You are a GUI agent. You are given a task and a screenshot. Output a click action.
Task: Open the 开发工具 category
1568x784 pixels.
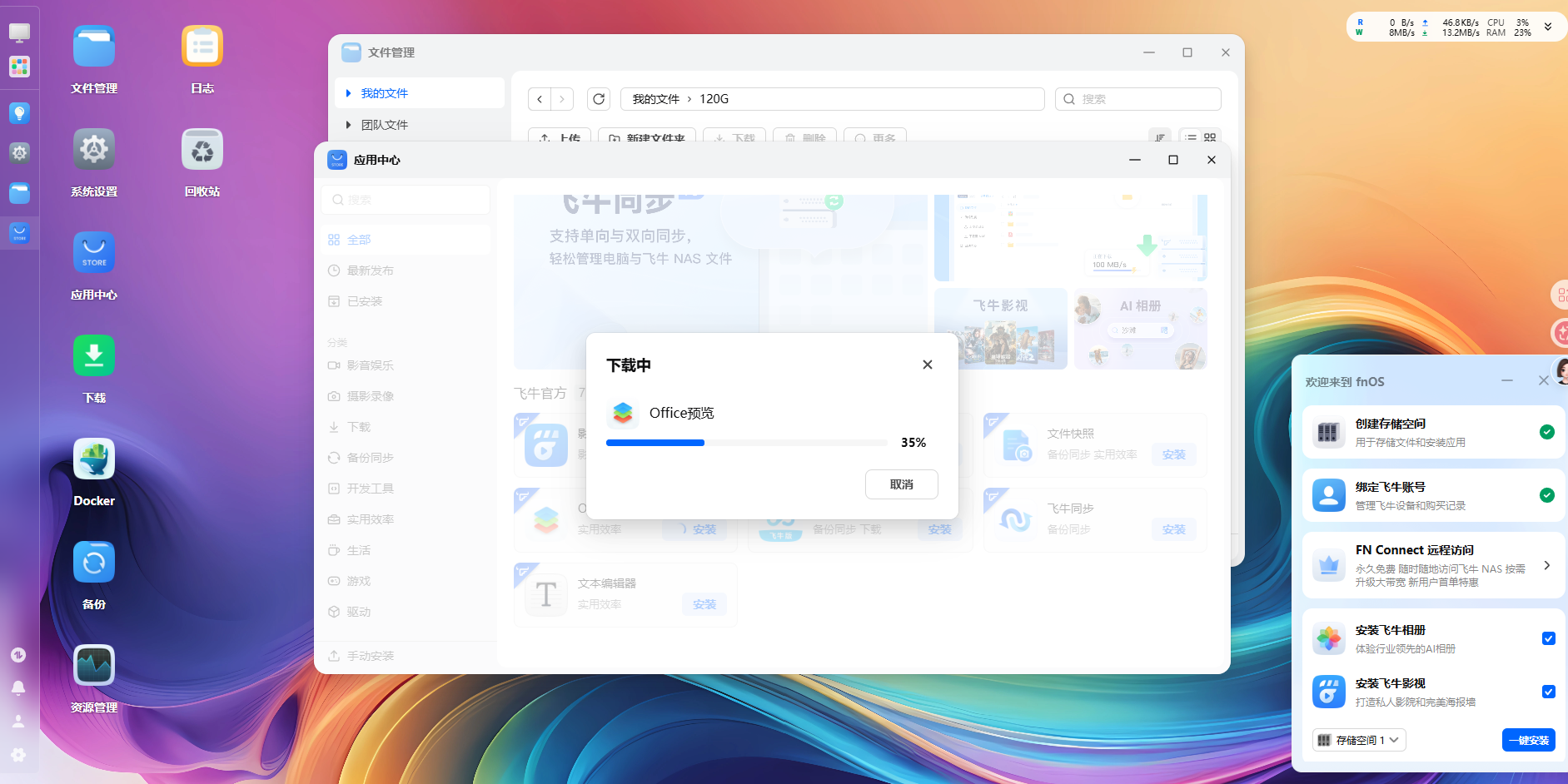click(406, 489)
